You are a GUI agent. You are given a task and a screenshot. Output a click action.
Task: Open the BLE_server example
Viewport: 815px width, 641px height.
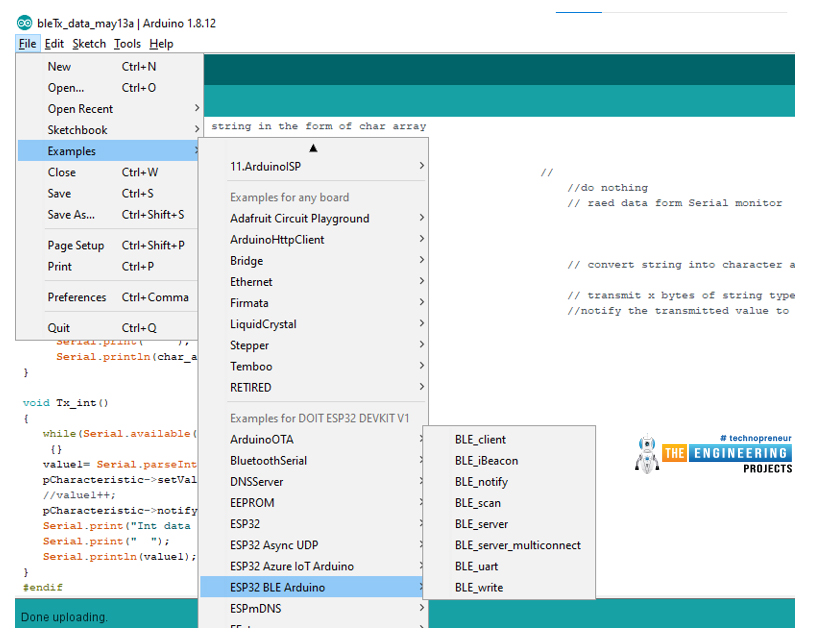point(509,524)
